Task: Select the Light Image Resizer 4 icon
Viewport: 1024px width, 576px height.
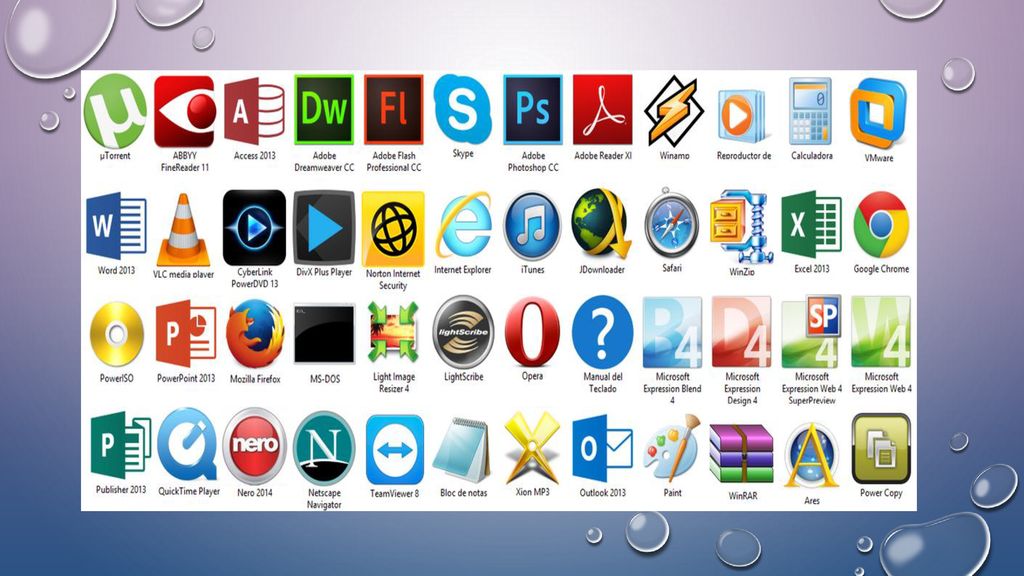Action: click(393, 332)
